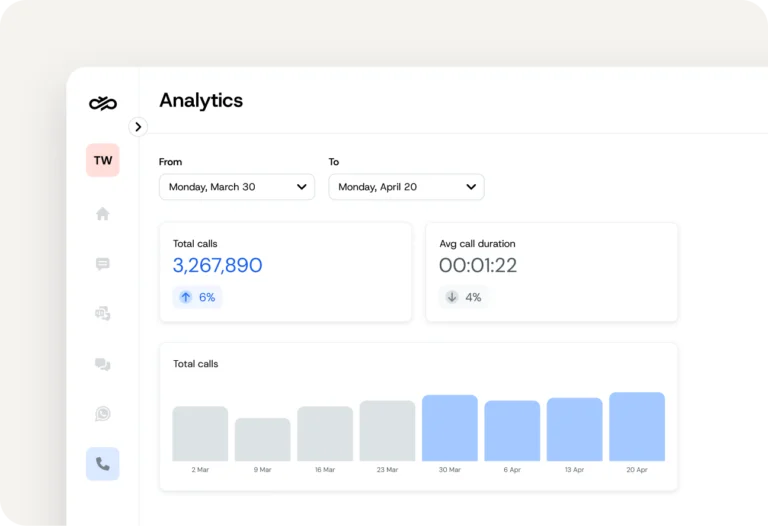
Task: Click the Avg call duration value 00:01:22
Action: tap(478, 265)
